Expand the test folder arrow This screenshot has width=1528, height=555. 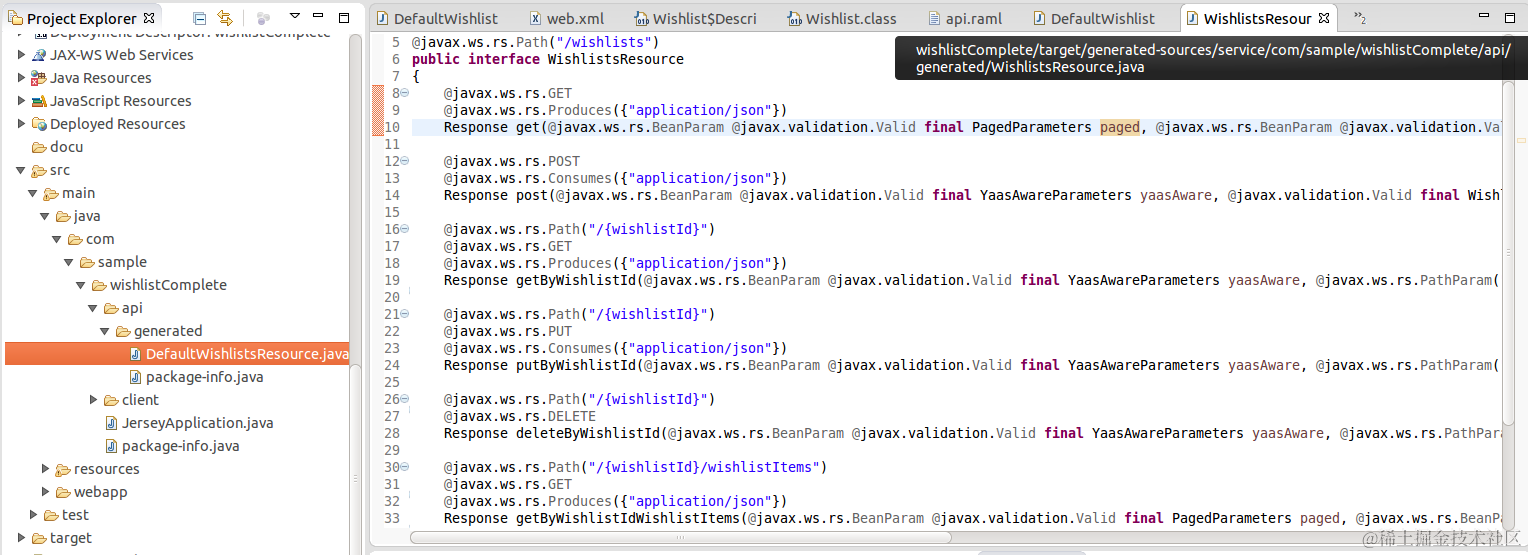pos(34,515)
